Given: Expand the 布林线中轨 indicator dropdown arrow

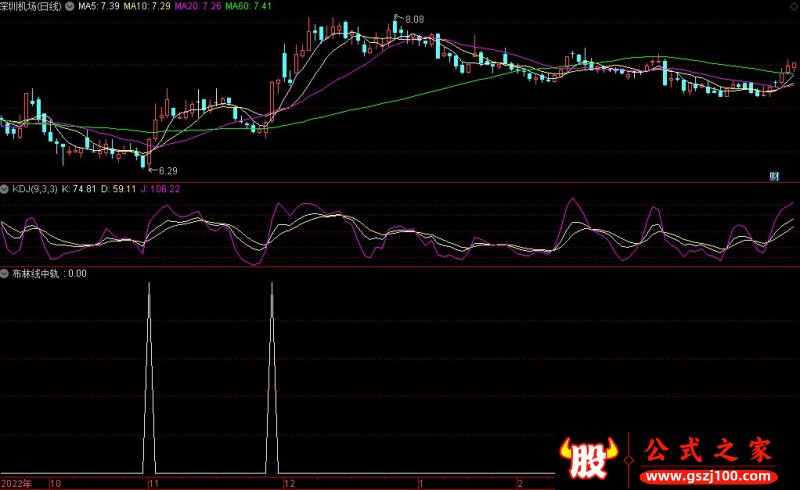Looking at the screenshot, I should (4, 274).
